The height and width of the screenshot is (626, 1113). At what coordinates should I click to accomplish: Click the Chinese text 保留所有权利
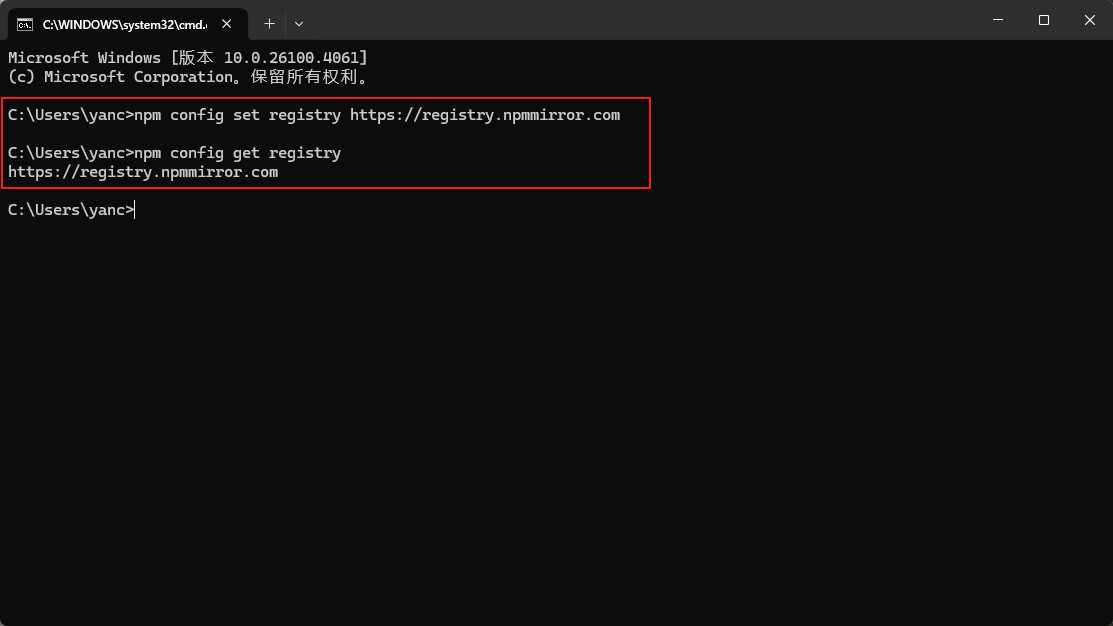point(304,77)
